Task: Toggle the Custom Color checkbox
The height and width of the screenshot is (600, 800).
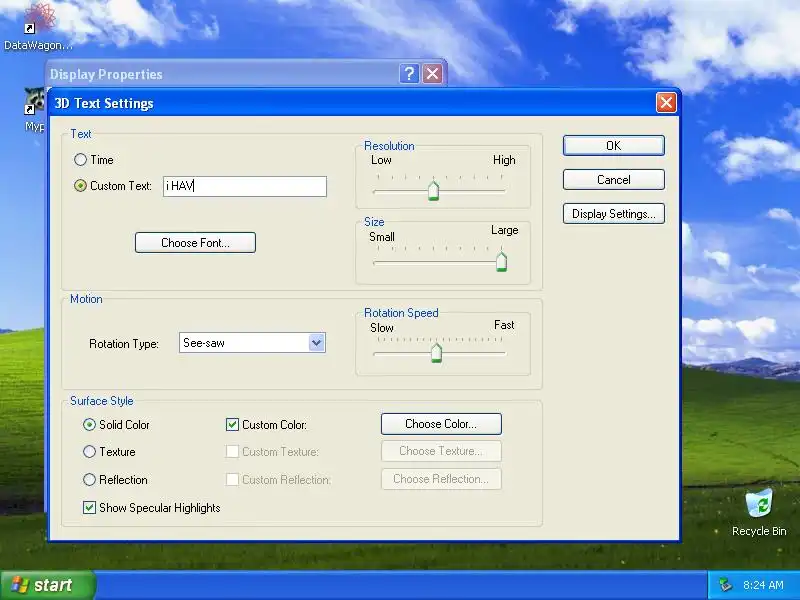Action: coord(232,424)
